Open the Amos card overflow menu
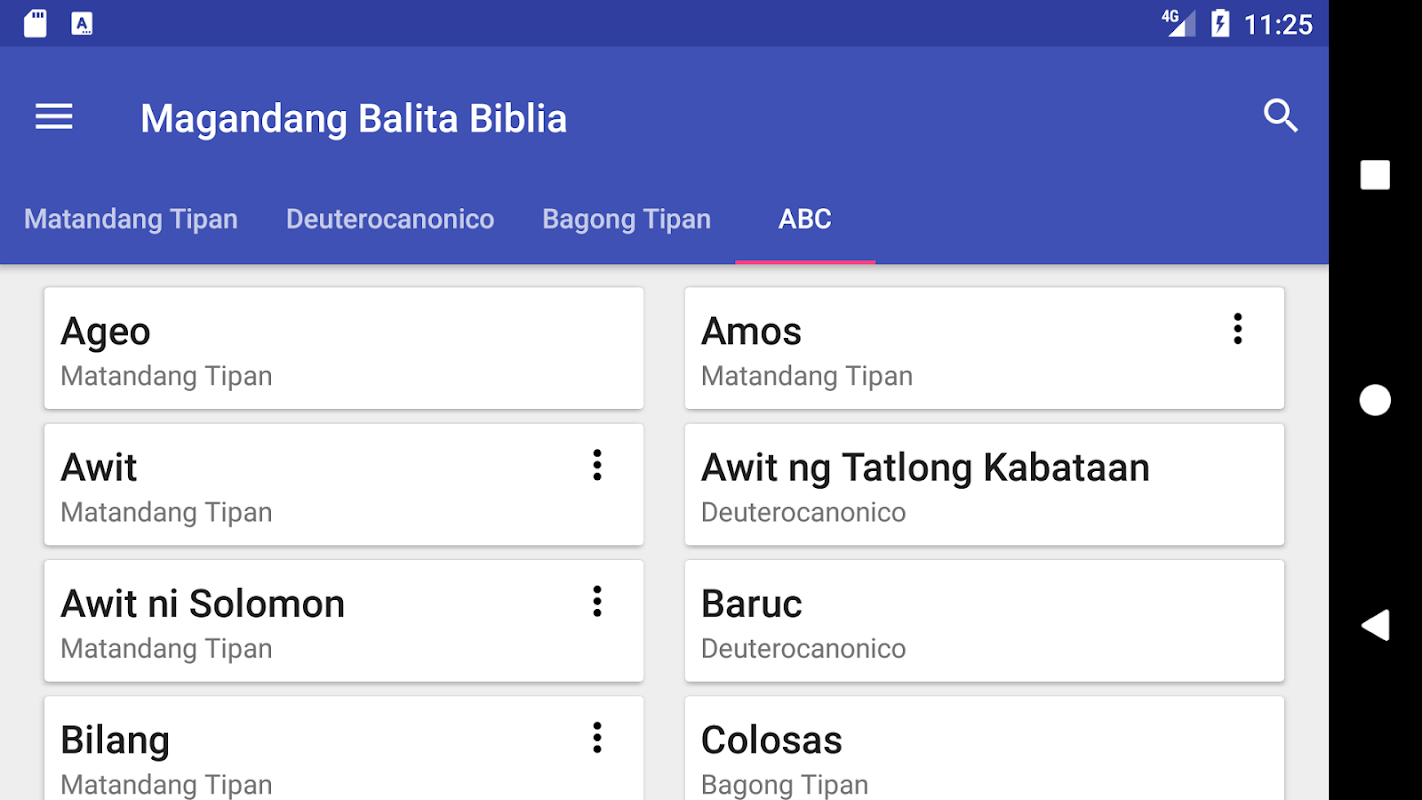Image resolution: width=1422 pixels, height=800 pixels. point(1237,329)
